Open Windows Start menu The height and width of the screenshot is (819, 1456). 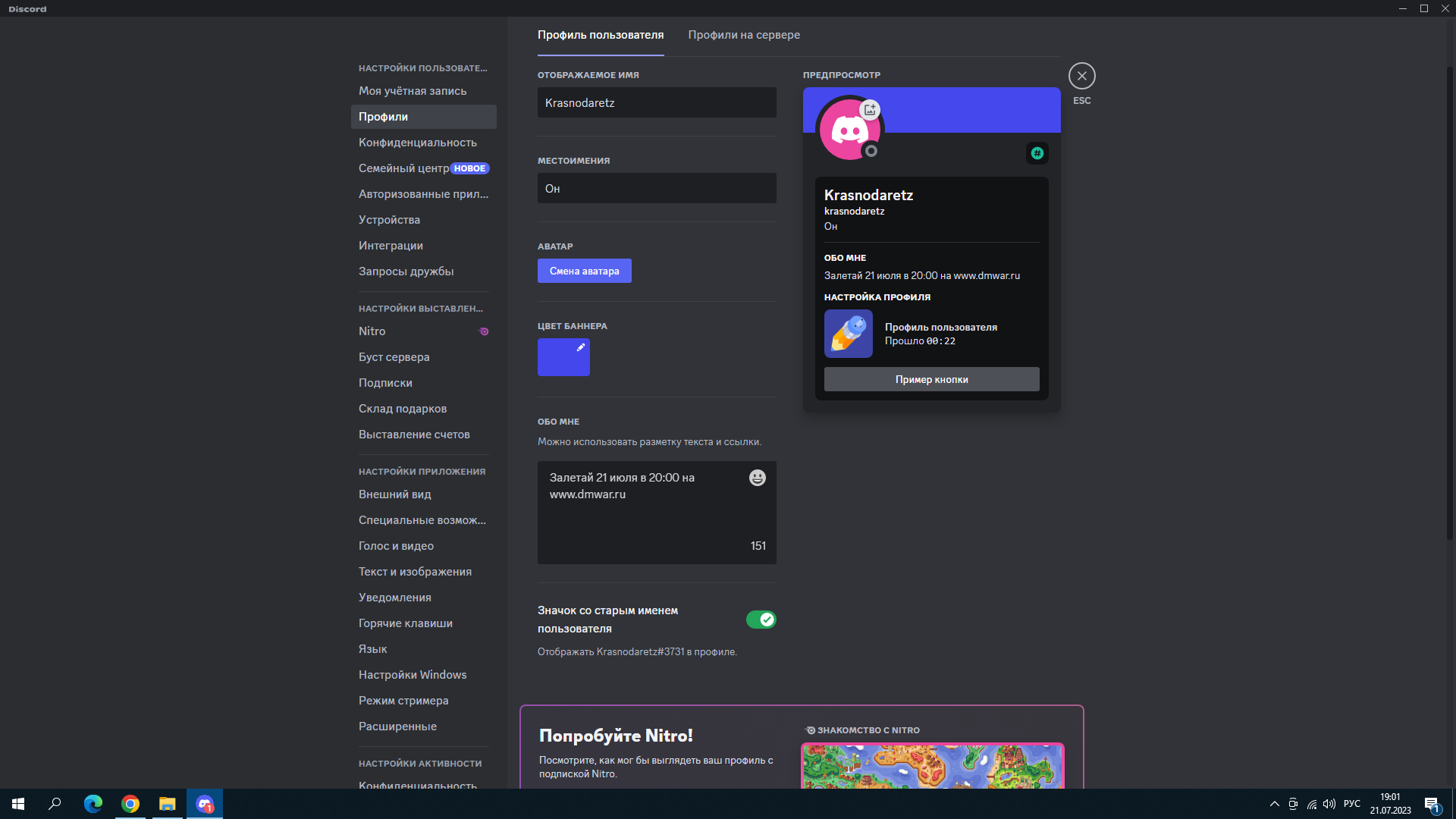[x=18, y=804]
